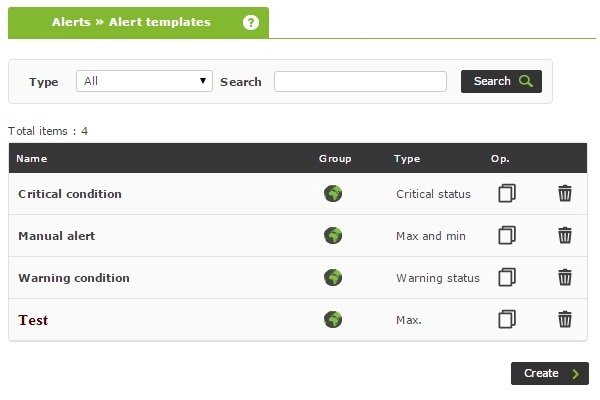Image resolution: width=600 pixels, height=400 pixels.
Task: Copy the Test template
Action: [507, 319]
